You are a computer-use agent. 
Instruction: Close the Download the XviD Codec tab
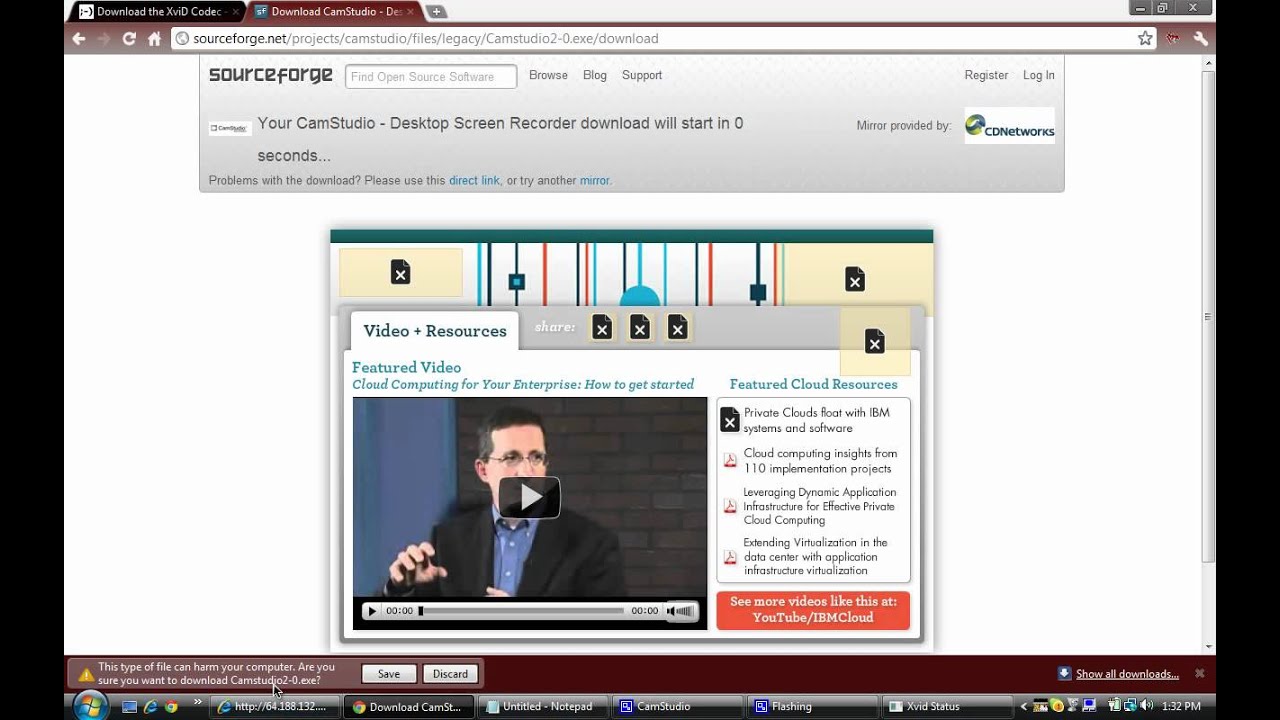click(x=235, y=12)
